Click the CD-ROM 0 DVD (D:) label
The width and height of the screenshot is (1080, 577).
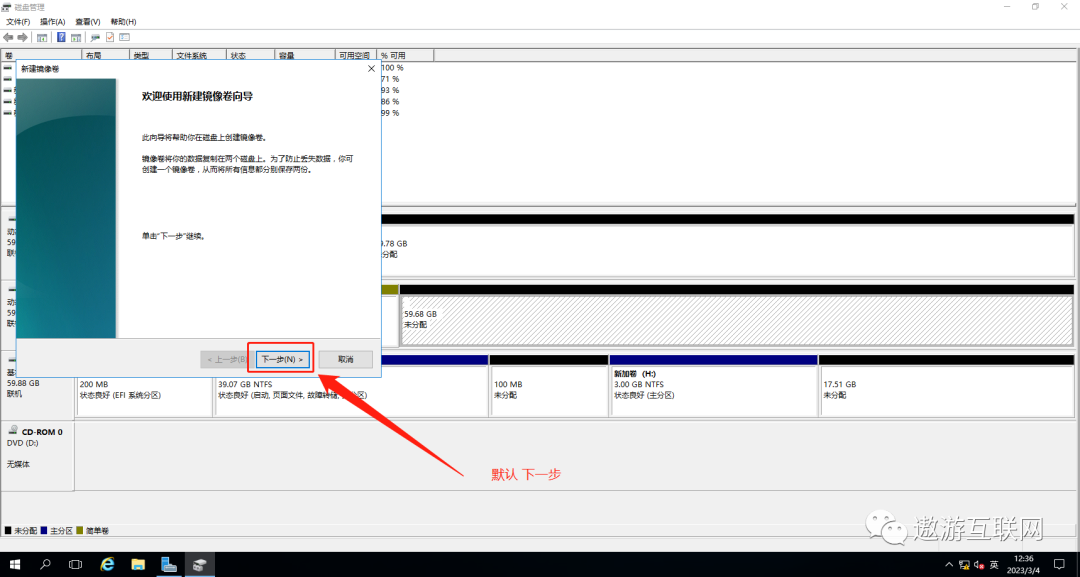[x=23, y=443]
